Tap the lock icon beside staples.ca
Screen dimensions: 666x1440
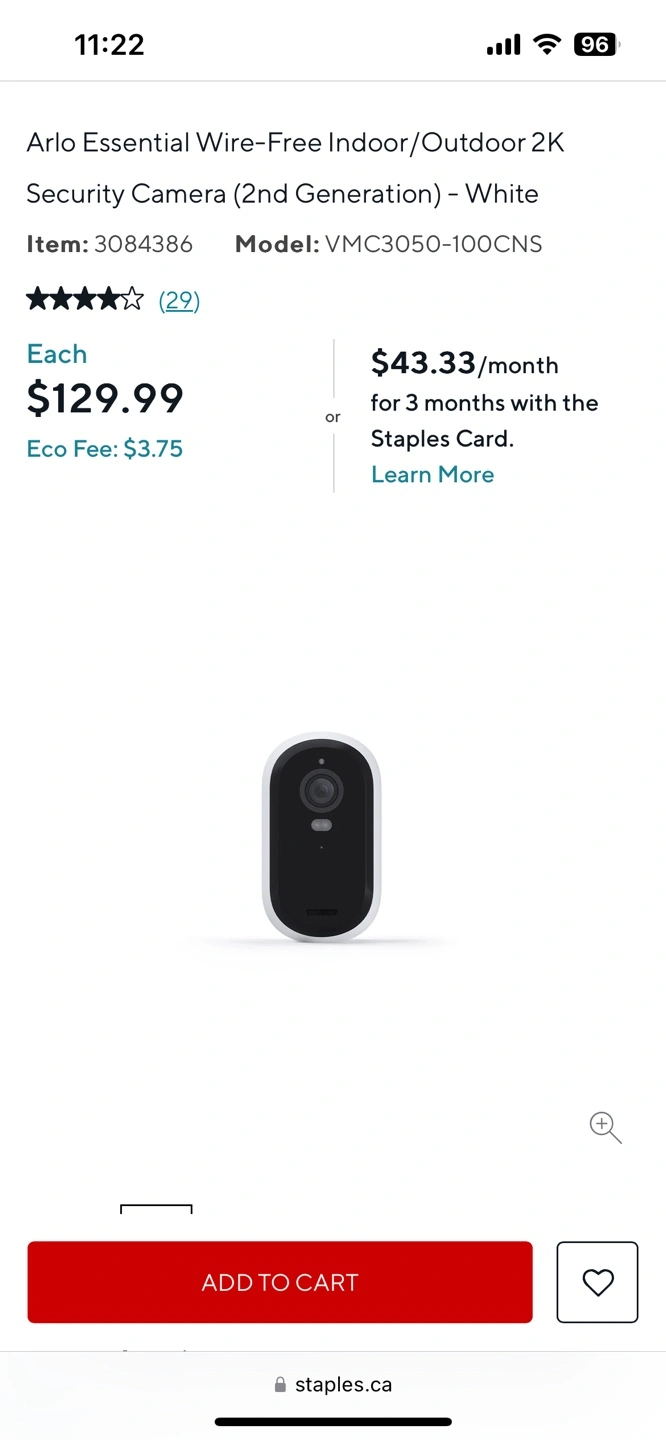coord(280,1385)
